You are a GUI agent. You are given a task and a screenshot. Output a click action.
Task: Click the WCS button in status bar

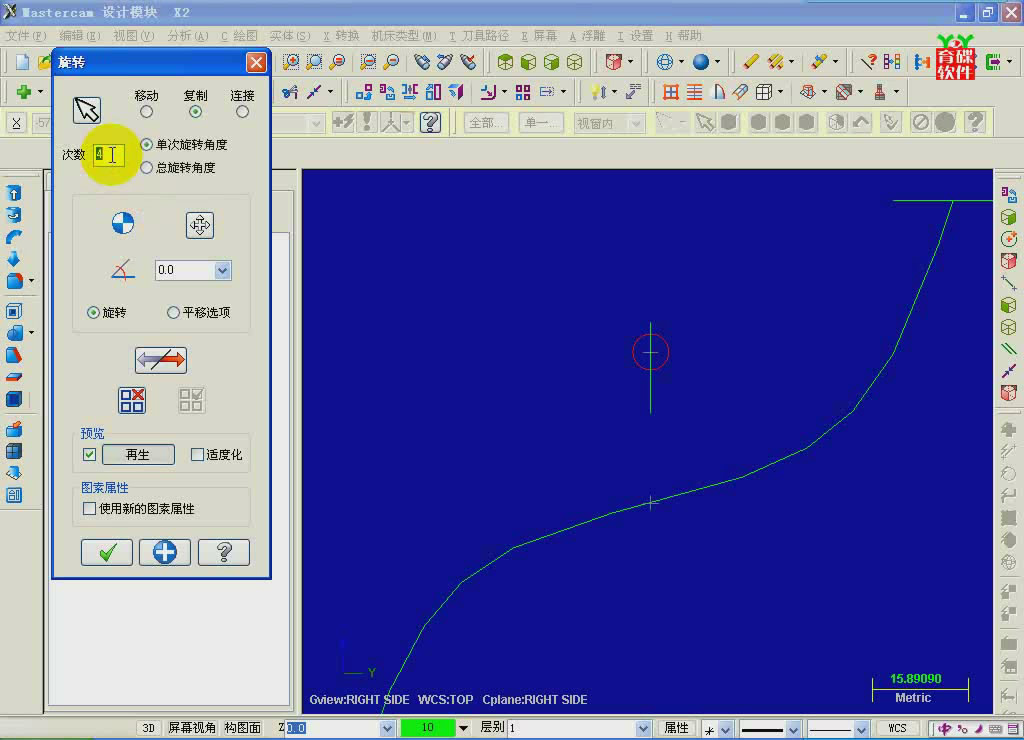(897, 728)
